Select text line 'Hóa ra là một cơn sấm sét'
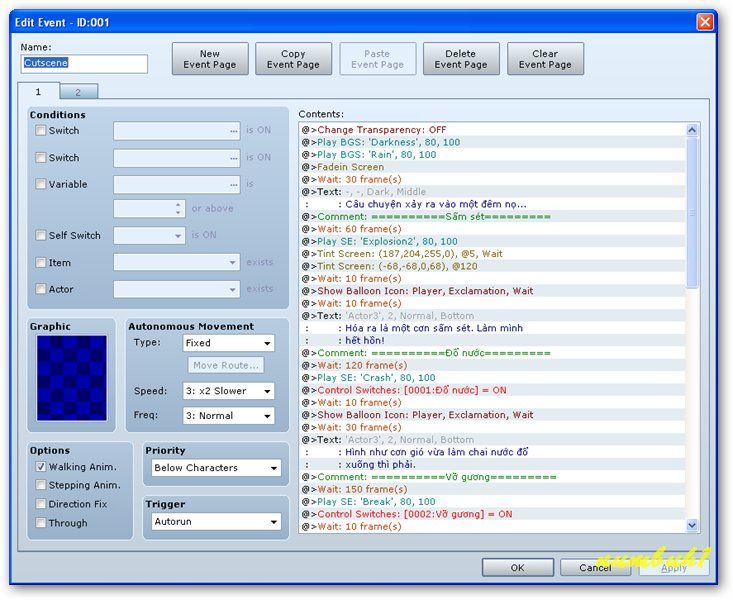733x600 pixels. click(x=493, y=328)
